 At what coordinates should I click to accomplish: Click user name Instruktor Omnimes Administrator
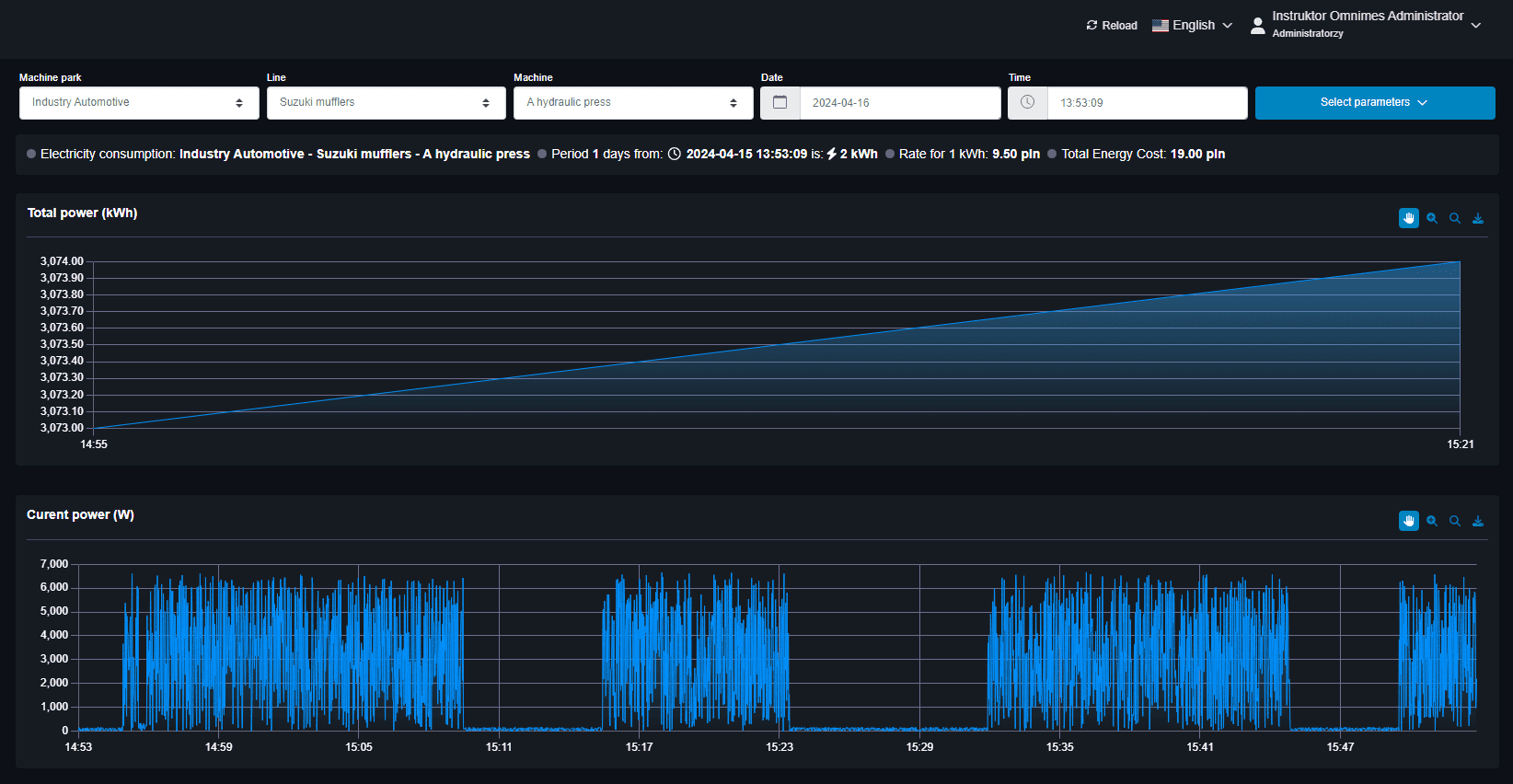point(1368,16)
